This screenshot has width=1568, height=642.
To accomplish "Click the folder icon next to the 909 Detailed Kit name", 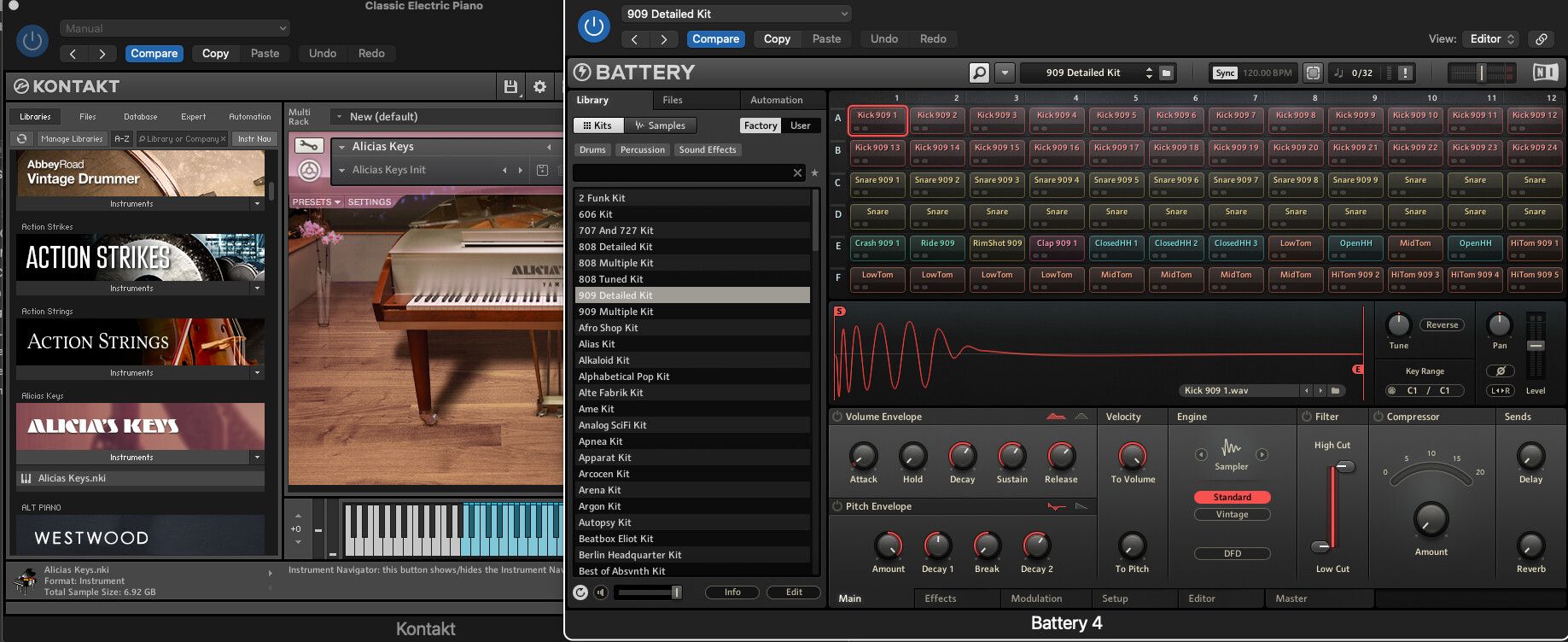I will tap(1167, 73).
